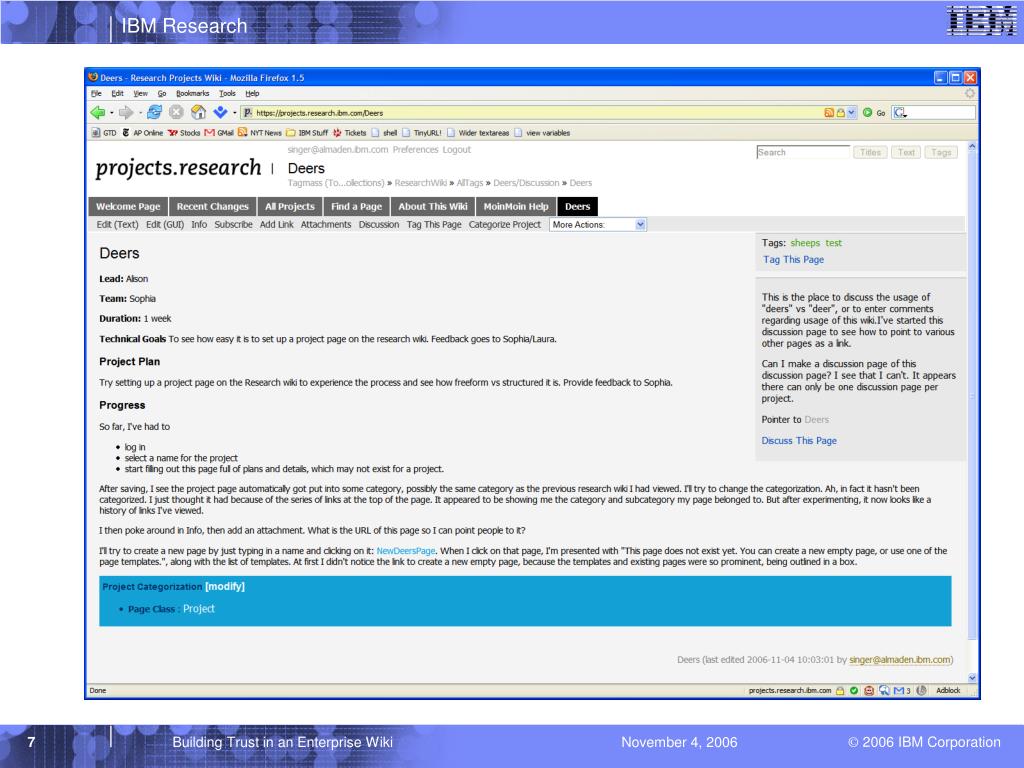Open the shell bookmarklet
Viewport: 1024px width, 768px height.
[x=384, y=133]
